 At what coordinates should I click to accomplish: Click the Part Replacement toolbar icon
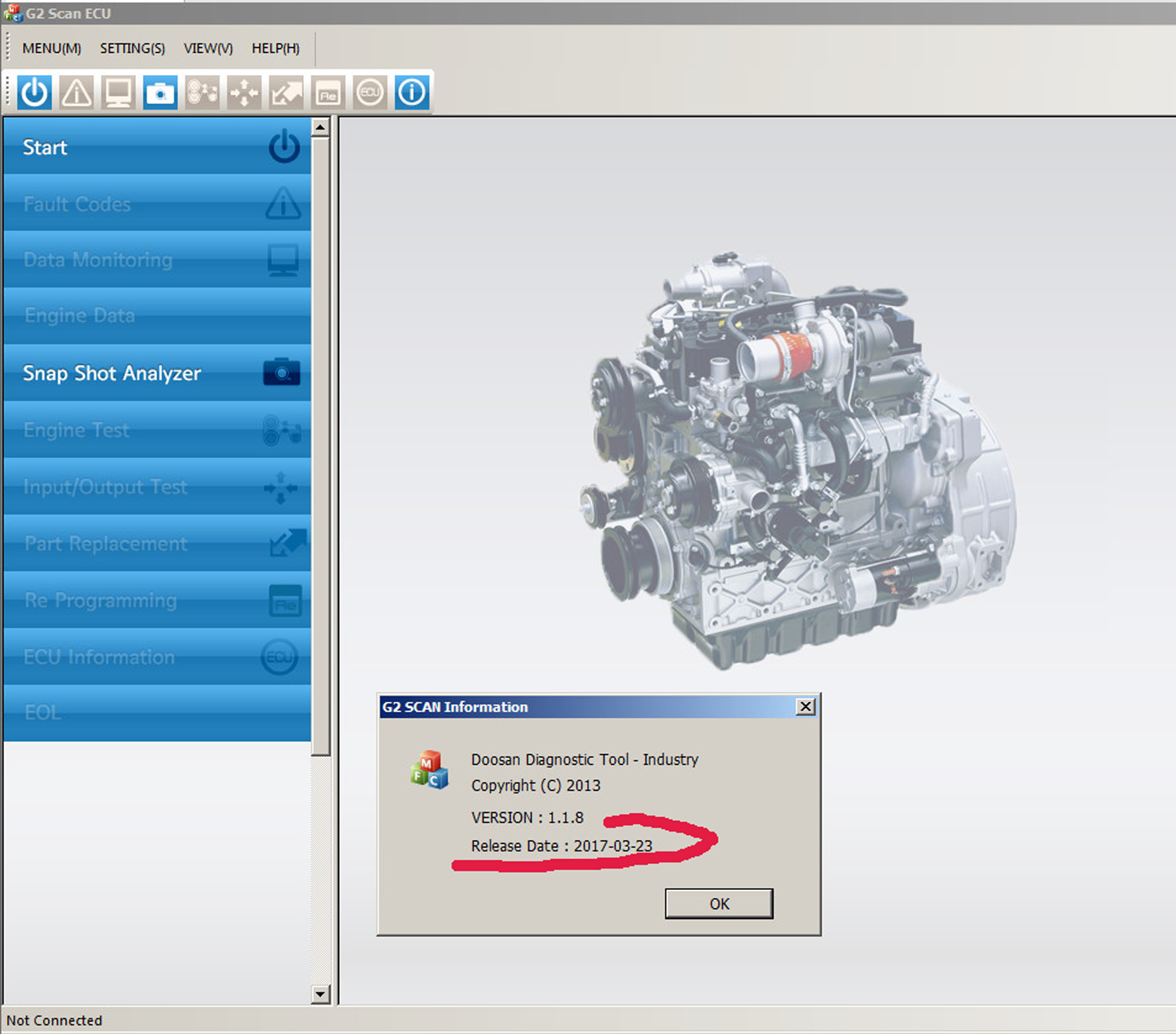(286, 93)
